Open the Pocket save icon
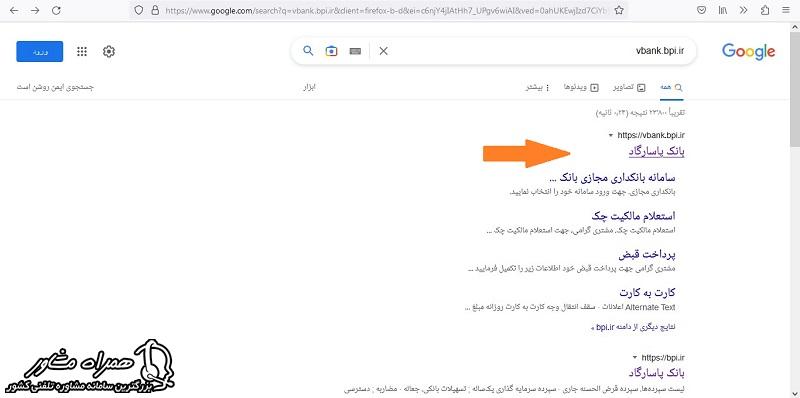This screenshot has height=398, width=800. 702,10
